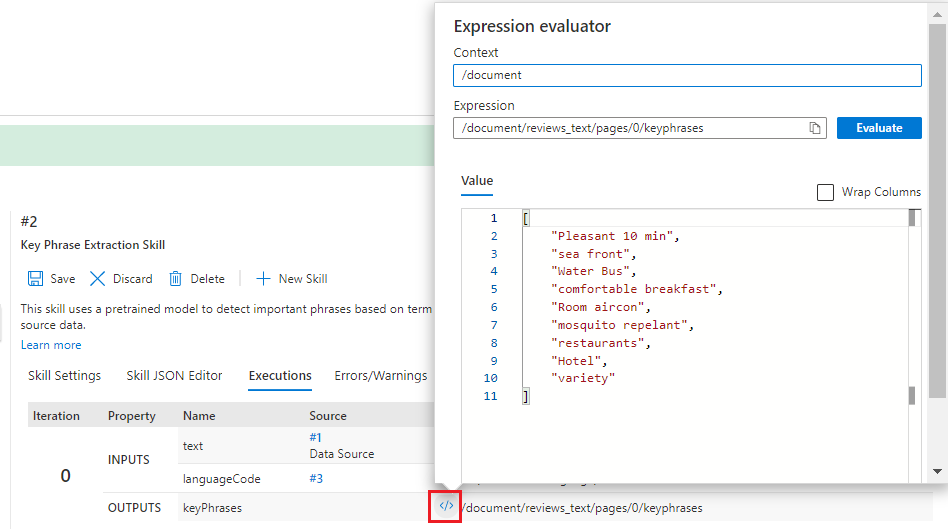This screenshot has width=948, height=529.
Task: Follow the #3 source link for languageCode
Action: 316,479
